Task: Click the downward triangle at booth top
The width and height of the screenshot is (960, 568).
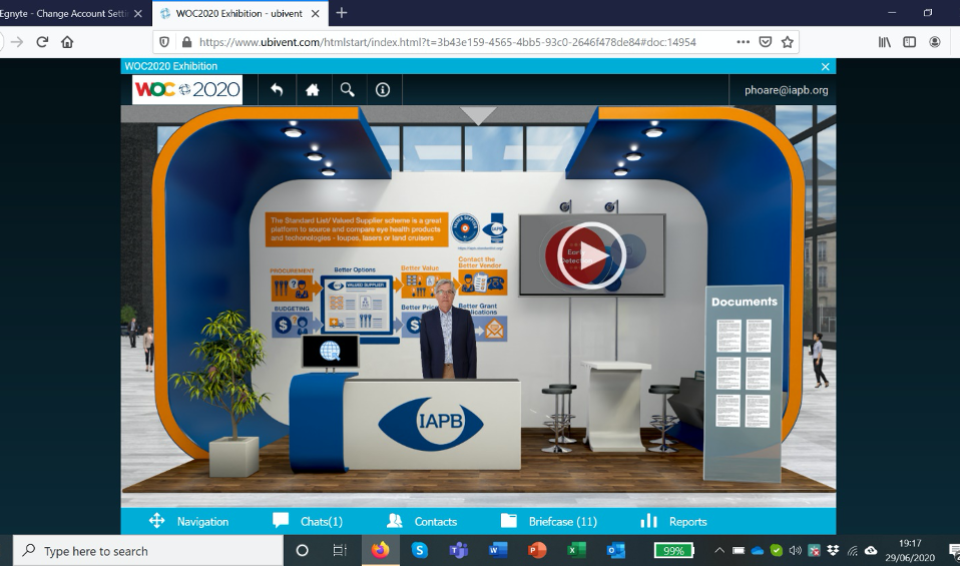Action: coord(478,115)
